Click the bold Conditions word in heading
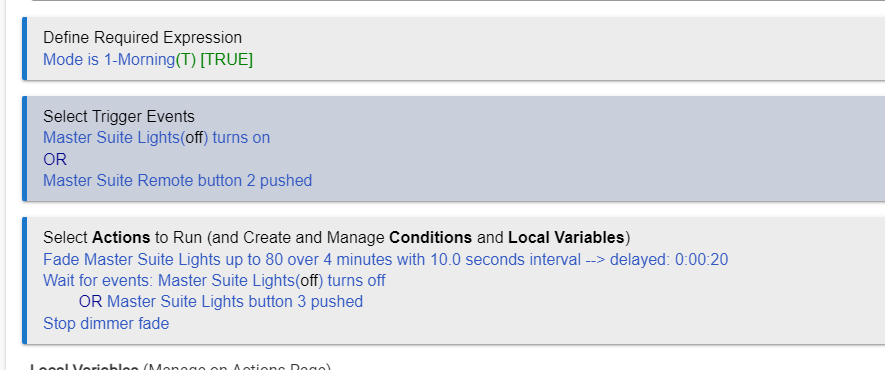The height and width of the screenshot is (370, 885). [430, 237]
